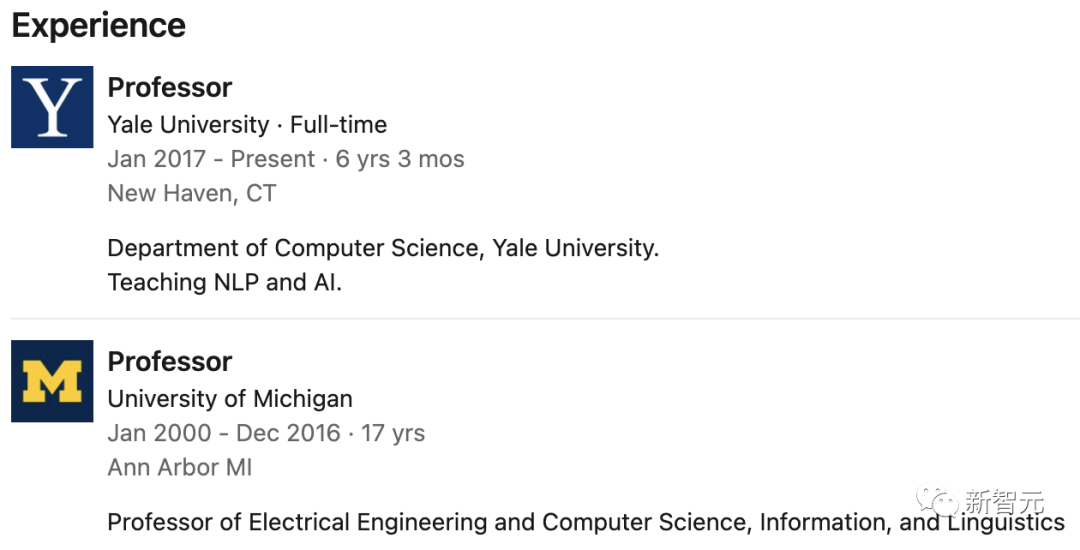This screenshot has width=1080, height=550.
Task: Click the Yale University logo
Action: click(52, 107)
